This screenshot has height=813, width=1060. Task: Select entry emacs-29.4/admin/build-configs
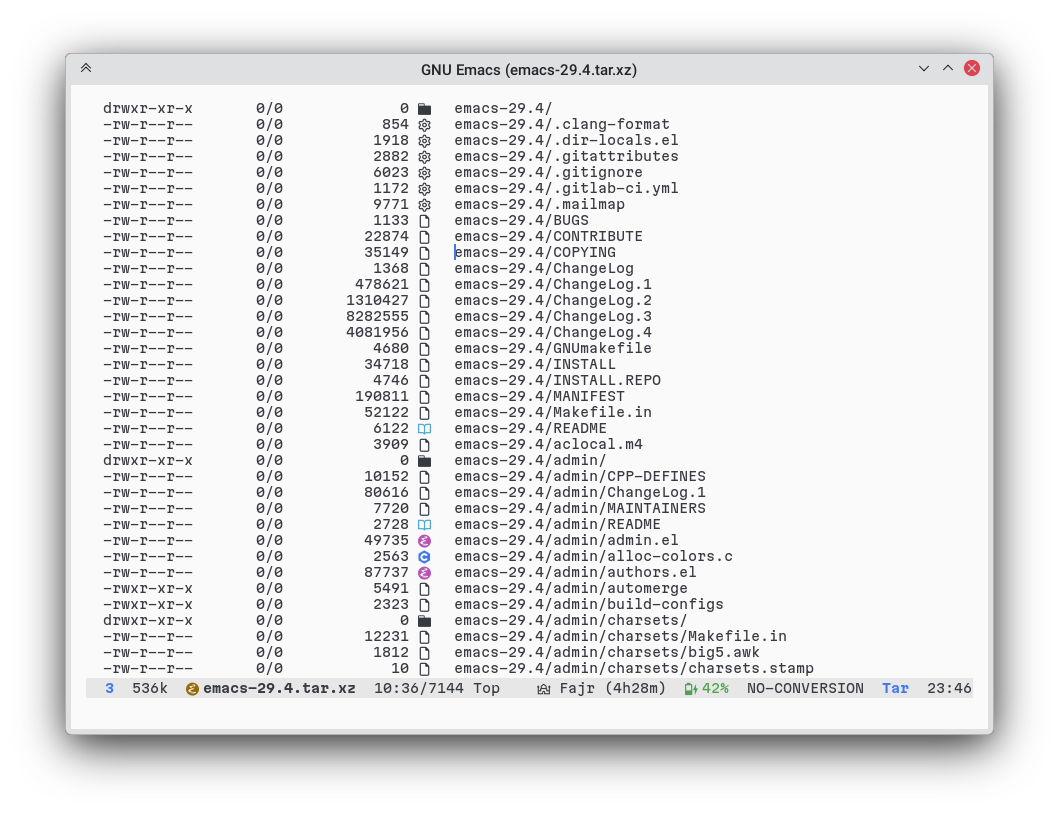(588, 605)
